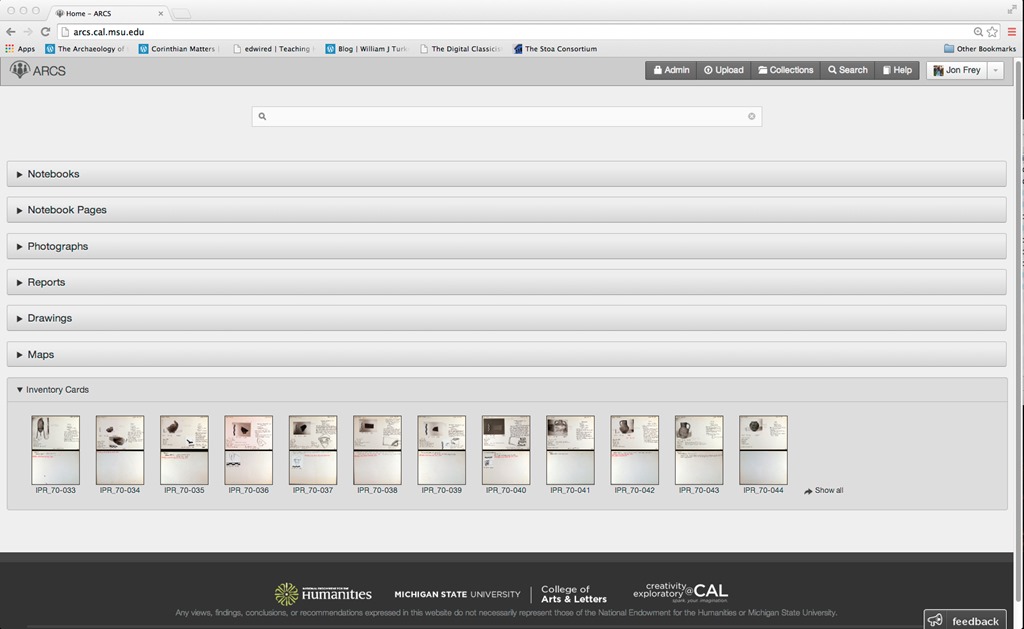Click Search in the navigation bar
Image resolution: width=1024 pixels, height=629 pixels.
pos(847,70)
